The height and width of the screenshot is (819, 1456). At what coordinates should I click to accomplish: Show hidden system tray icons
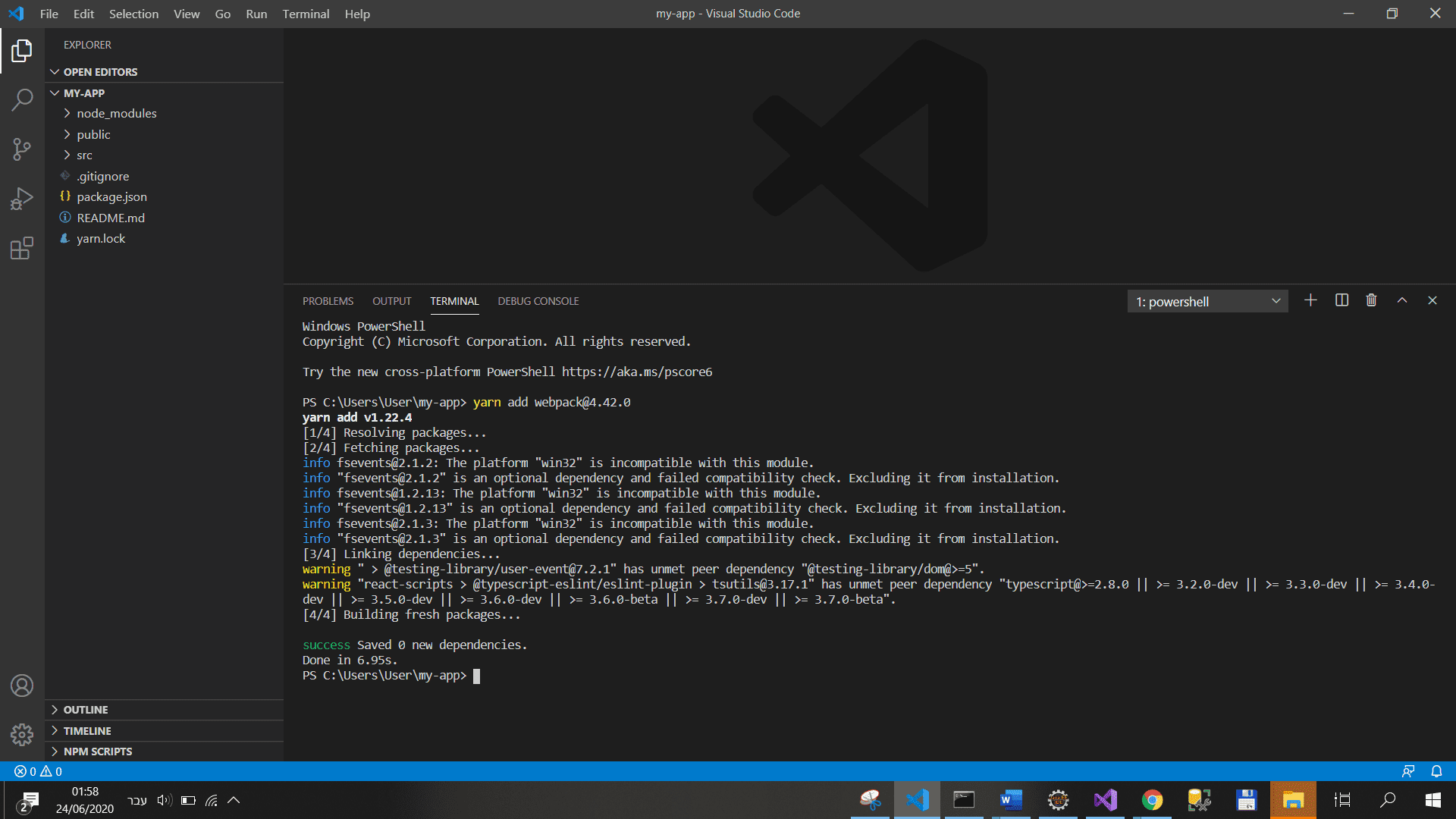click(x=234, y=800)
